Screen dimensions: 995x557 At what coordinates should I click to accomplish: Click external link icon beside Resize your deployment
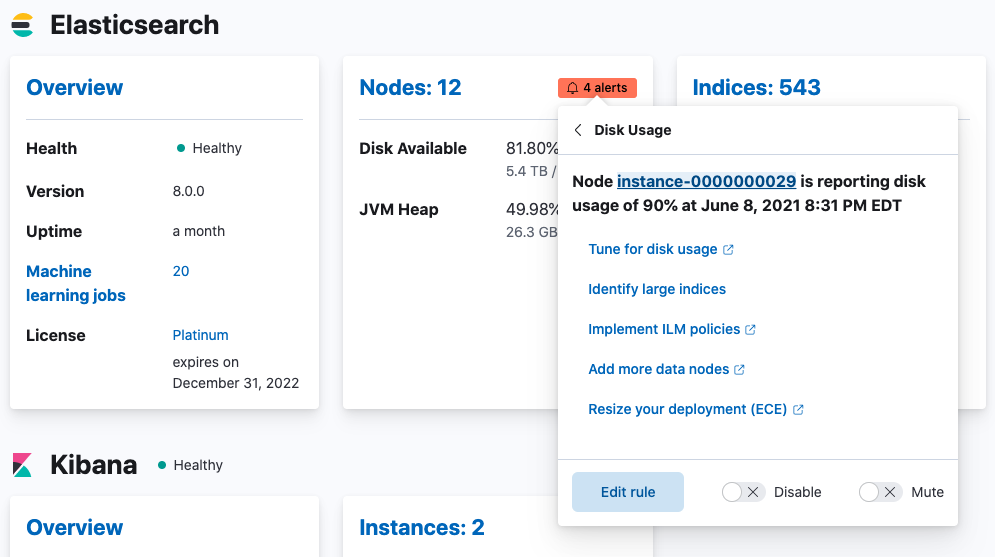point(798,410)
